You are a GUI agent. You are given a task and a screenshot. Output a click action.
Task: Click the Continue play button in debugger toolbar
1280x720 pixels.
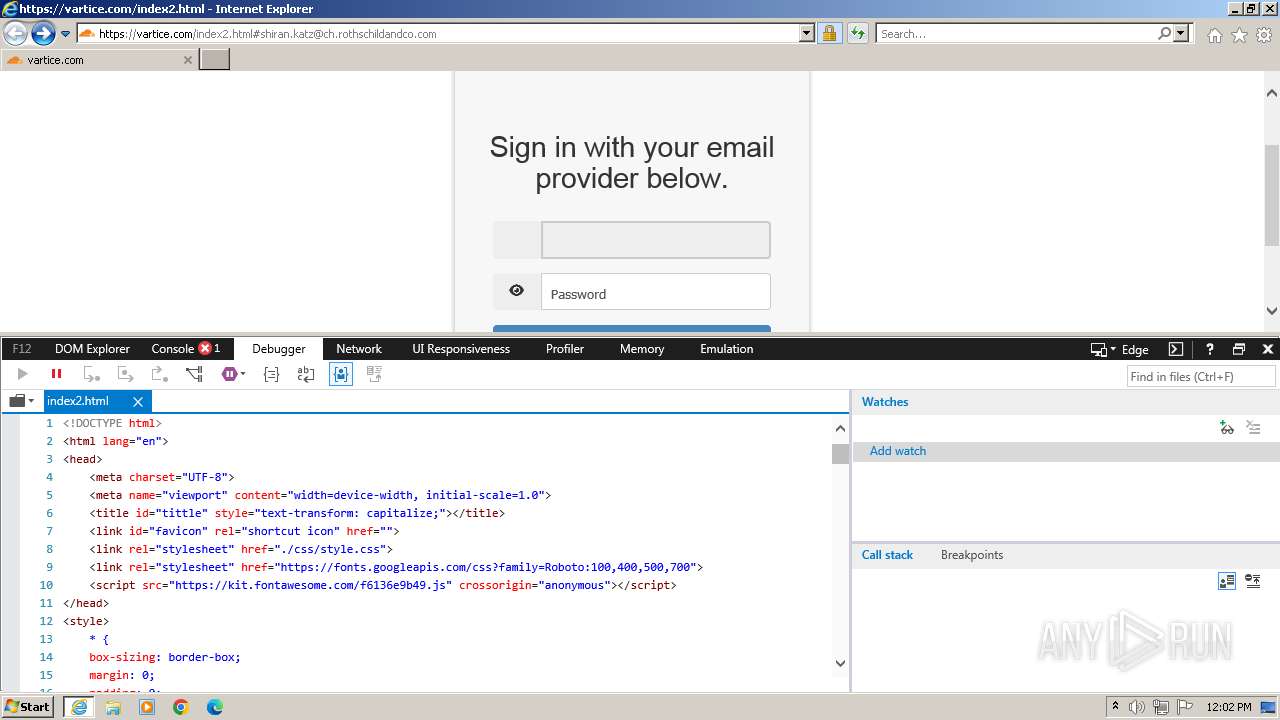22,374
